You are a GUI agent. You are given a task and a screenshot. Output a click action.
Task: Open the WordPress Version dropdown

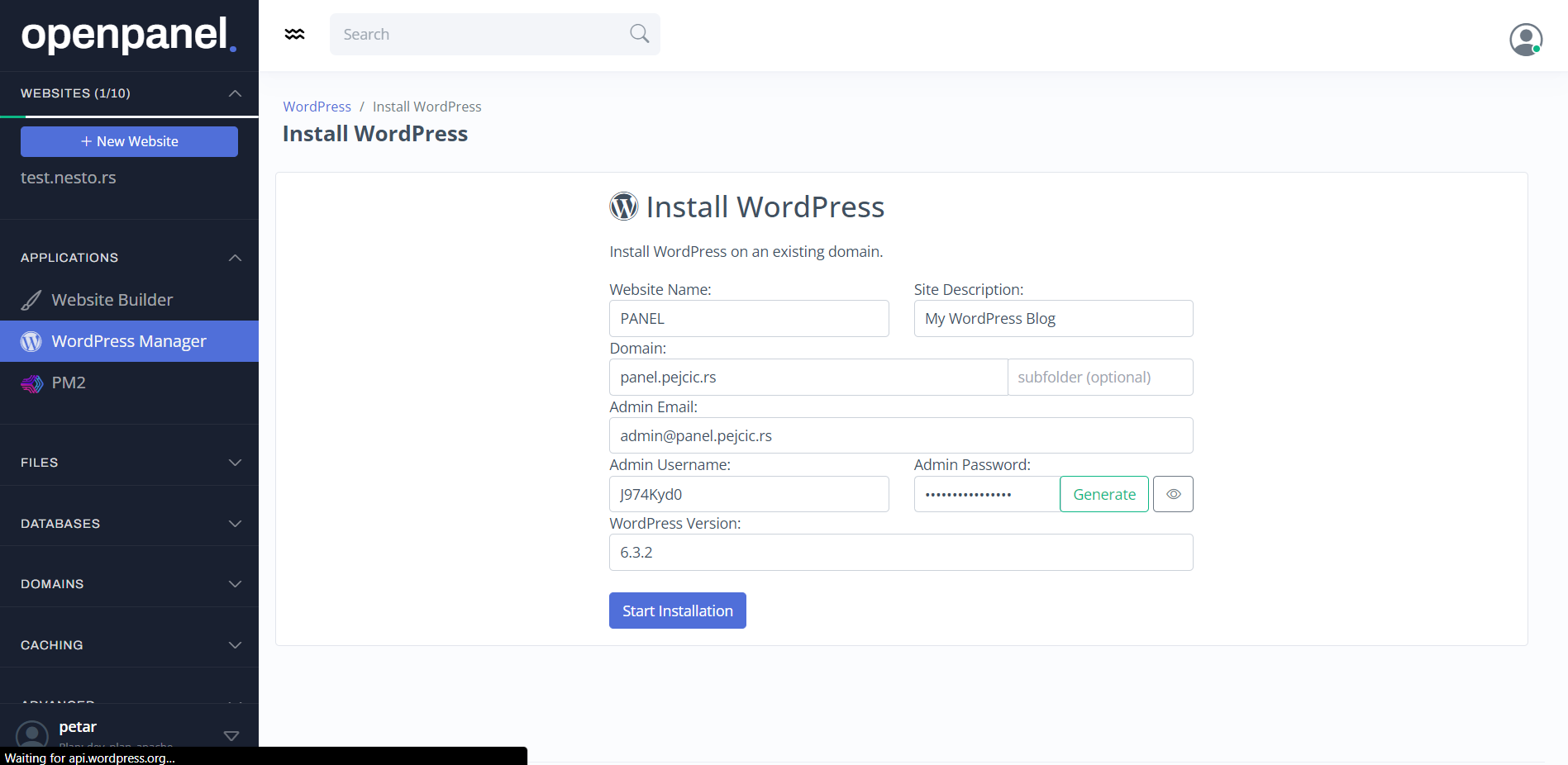coord(901,552)
